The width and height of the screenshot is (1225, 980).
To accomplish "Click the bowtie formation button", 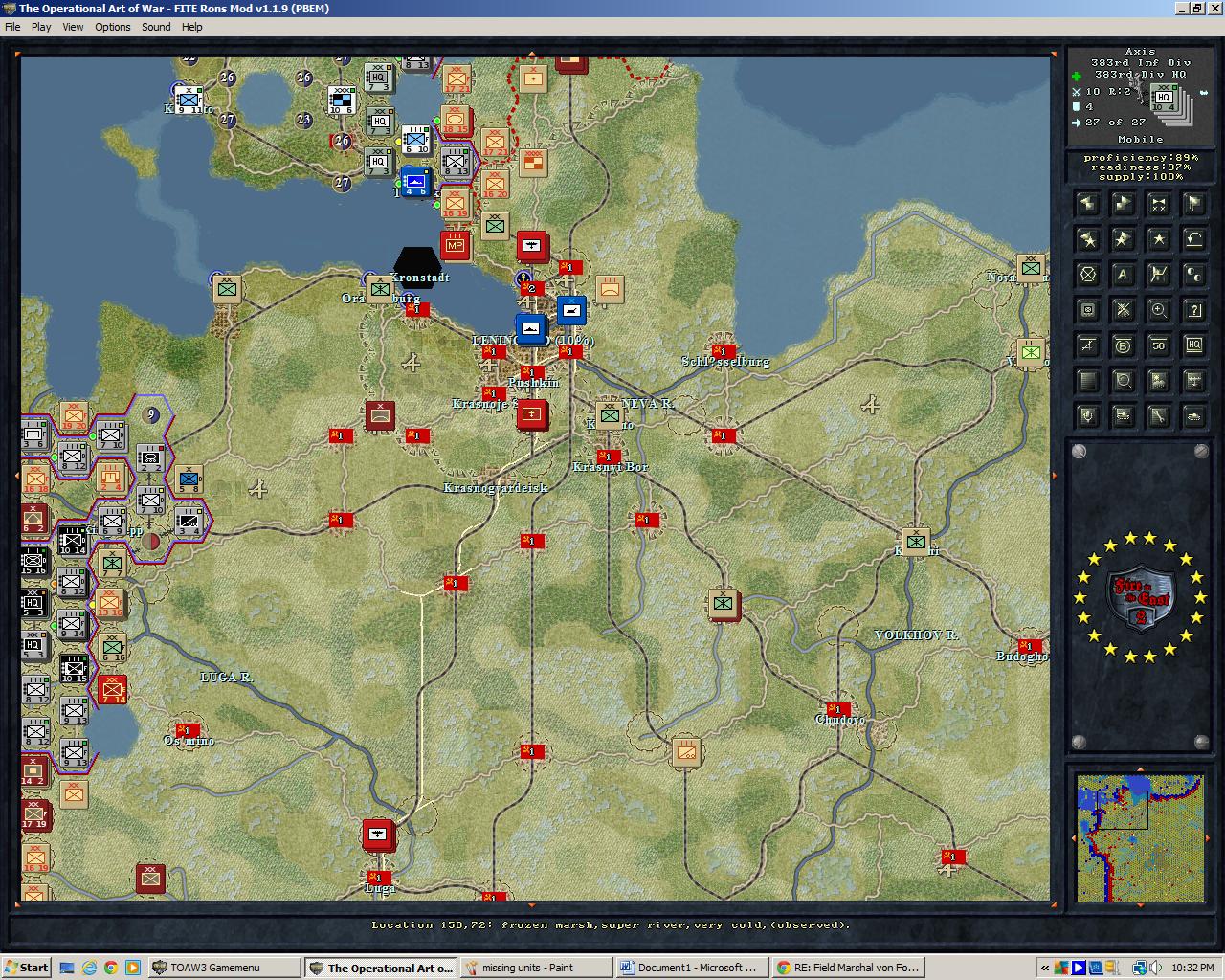I will coord(1158,203).
